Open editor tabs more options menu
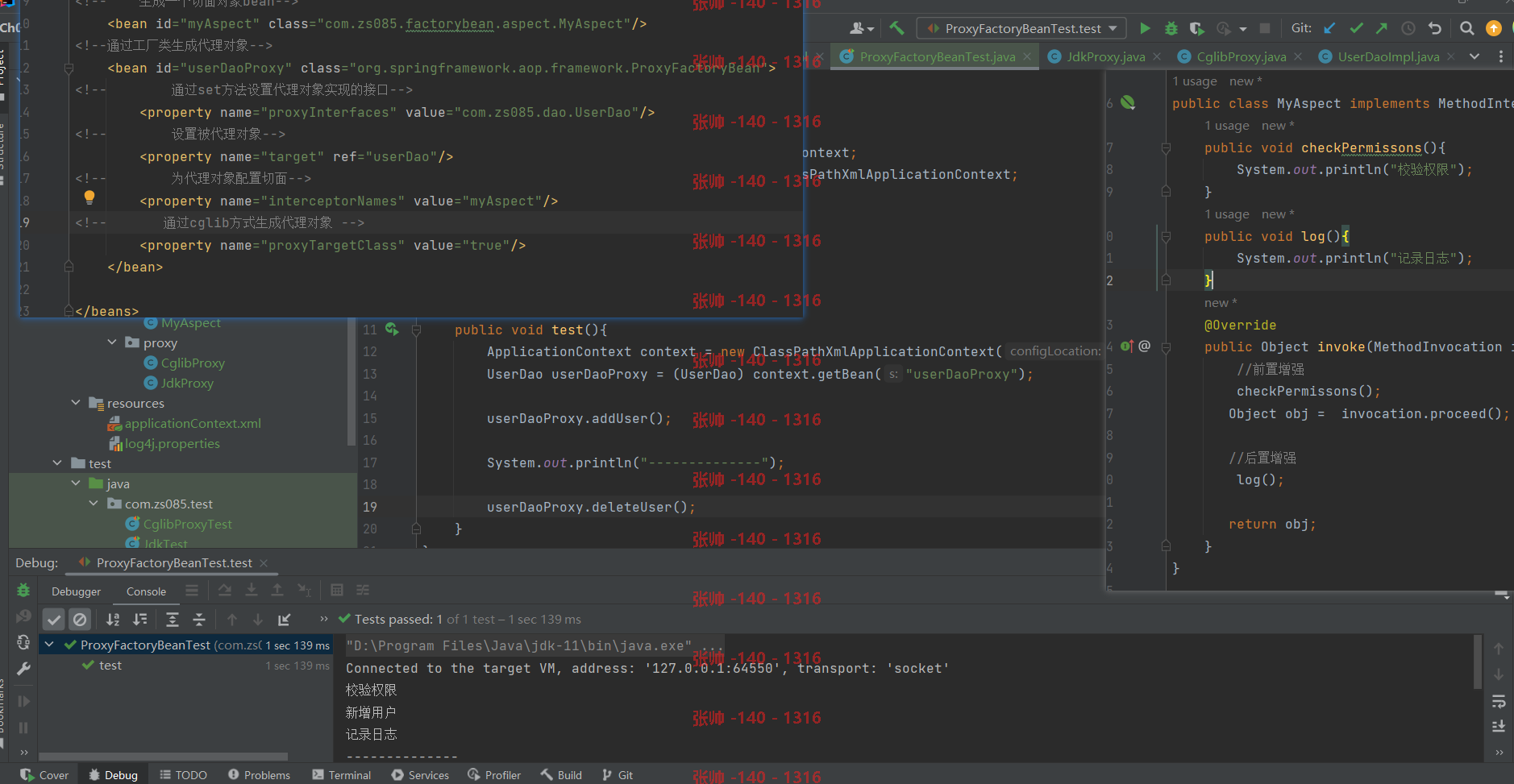The image size is (1514, 784). (1500, 56)
